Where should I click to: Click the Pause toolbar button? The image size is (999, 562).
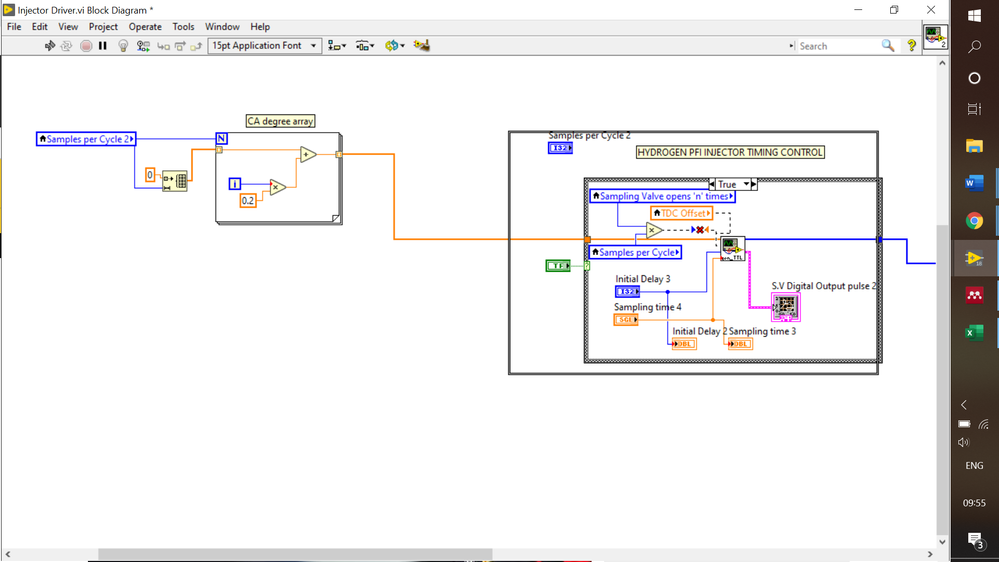tap(103, 46)
